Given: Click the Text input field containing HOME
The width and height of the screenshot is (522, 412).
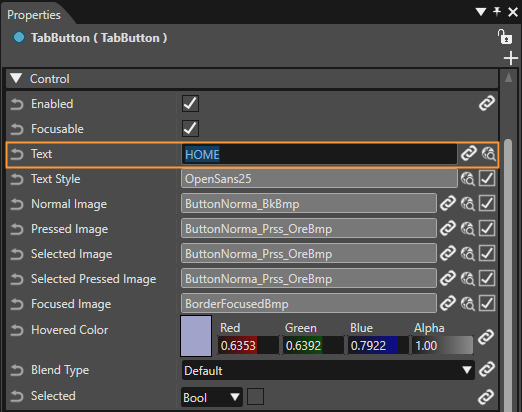Looking at the screenshot, I should (x=319, y=154).
